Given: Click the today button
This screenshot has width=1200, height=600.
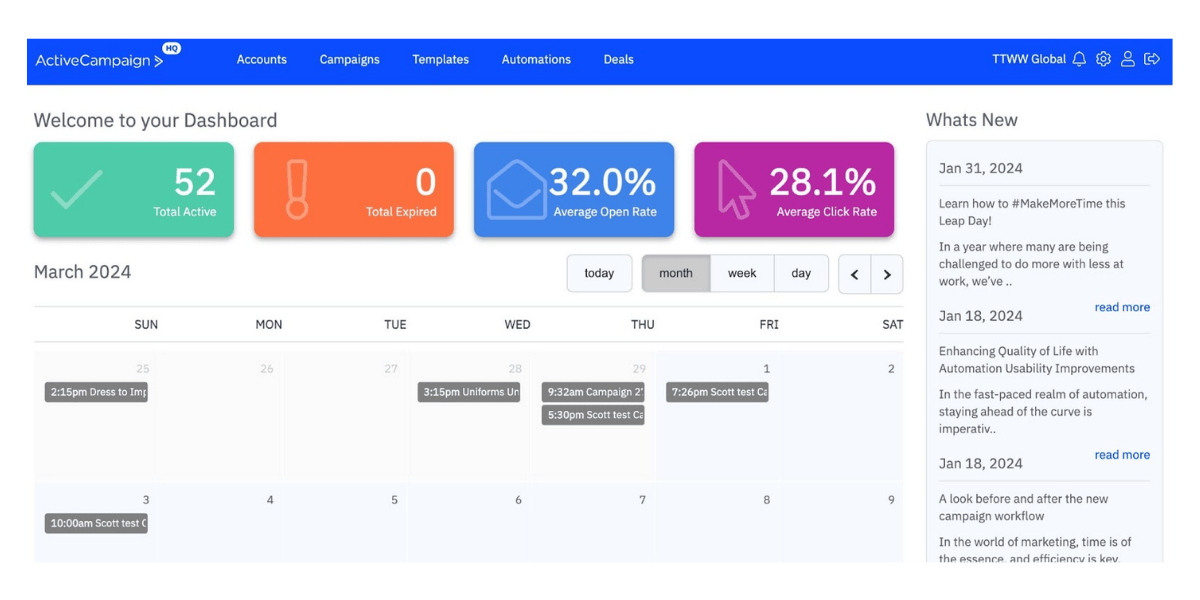Looking at the screenshot, I should tap(599, 272).
